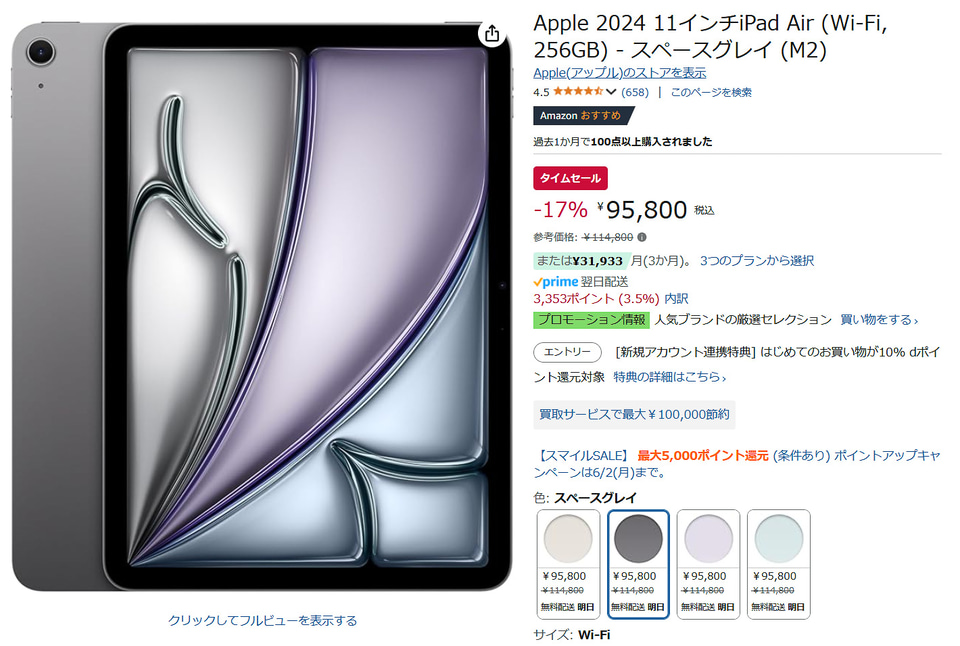Click the prime logo badge
Image resolution: width=960 pixels, height=646 pixels.
(555, 282)
